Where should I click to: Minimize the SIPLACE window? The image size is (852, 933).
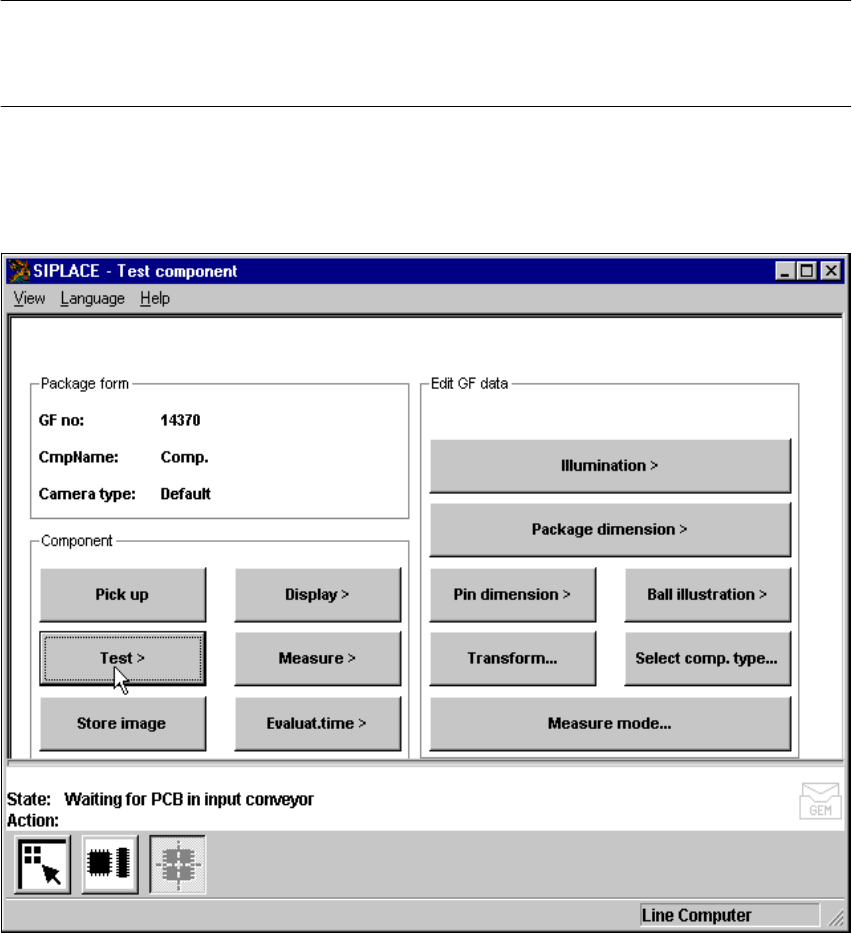785,271
